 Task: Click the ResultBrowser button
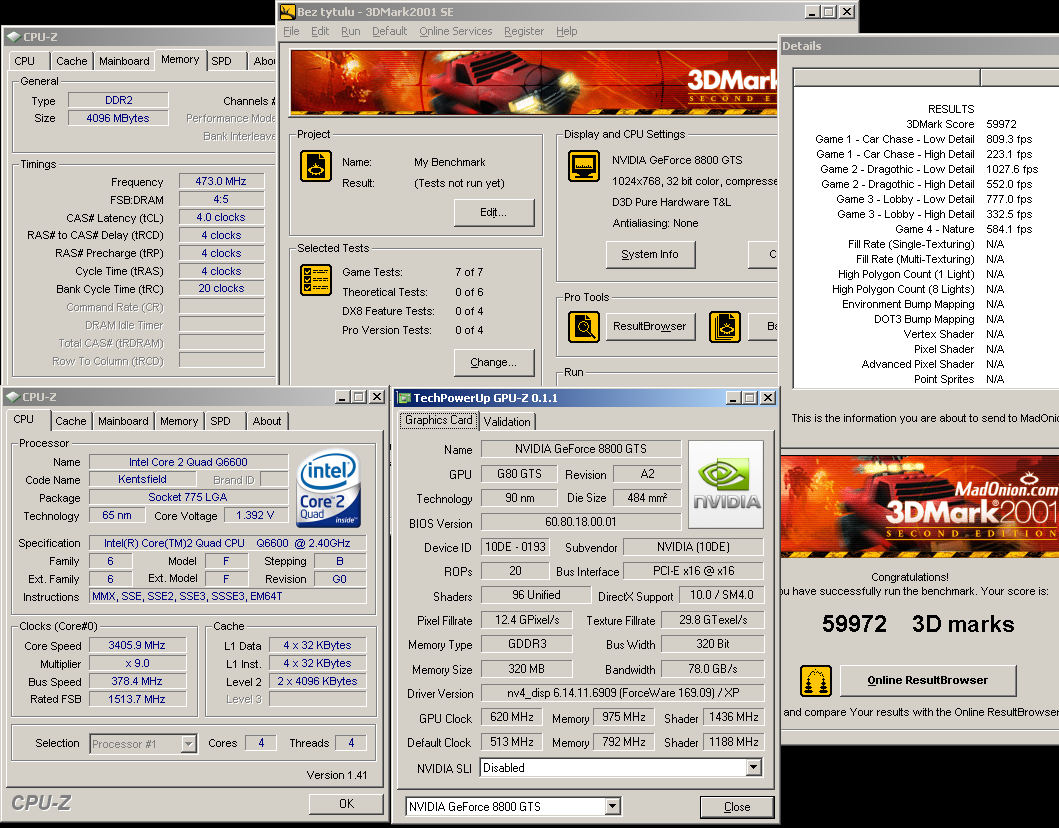click(650, 326)
